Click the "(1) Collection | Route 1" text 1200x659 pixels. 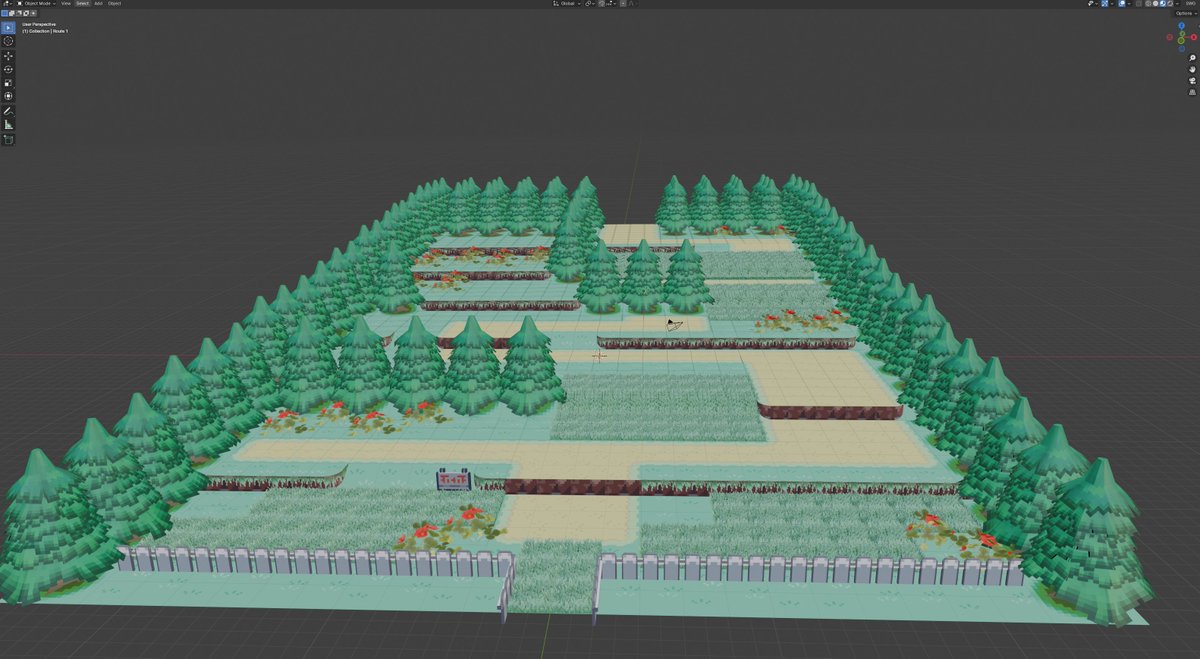(x=45, y=31)
